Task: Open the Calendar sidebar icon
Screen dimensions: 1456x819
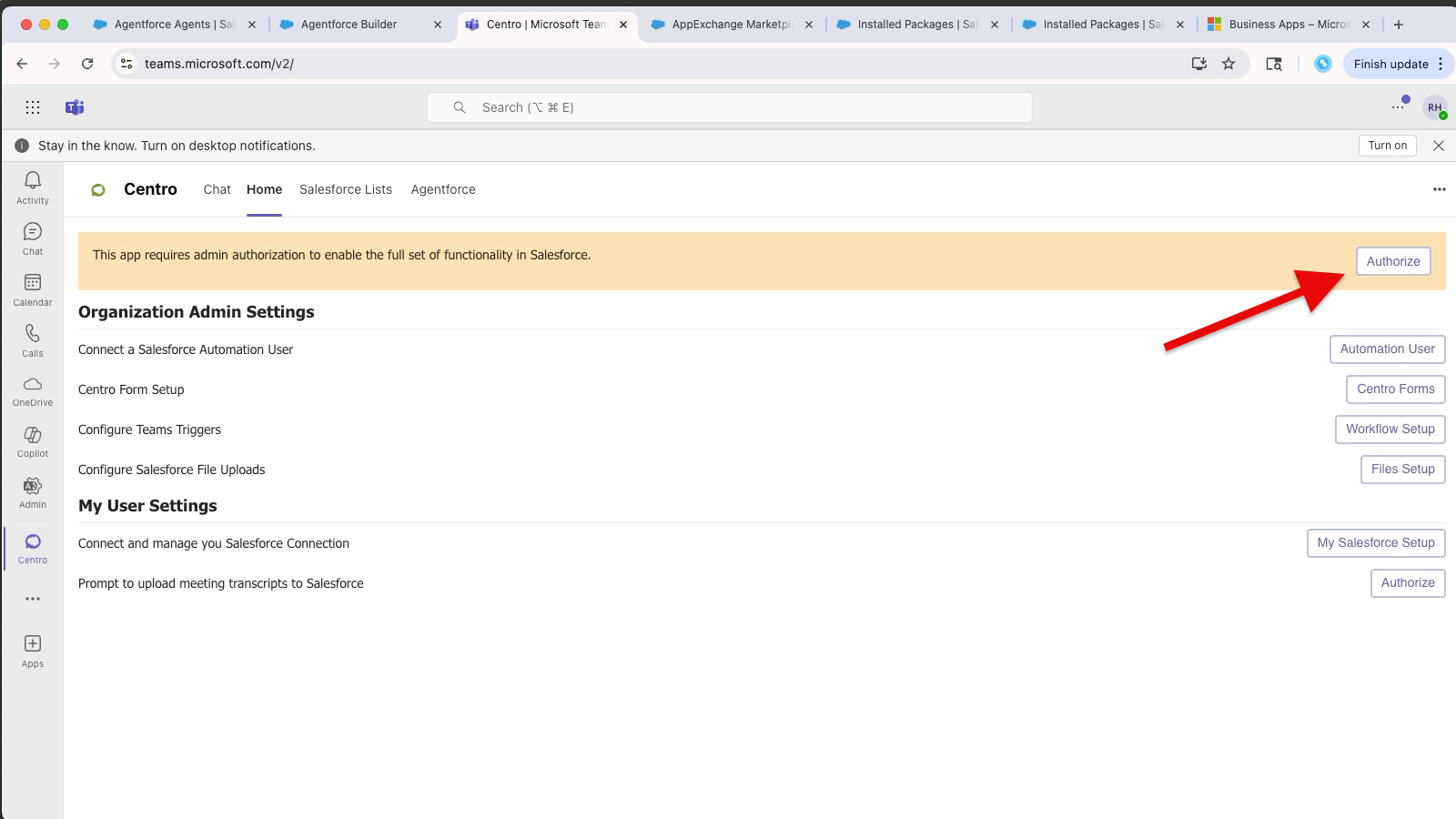Action: 33,289
